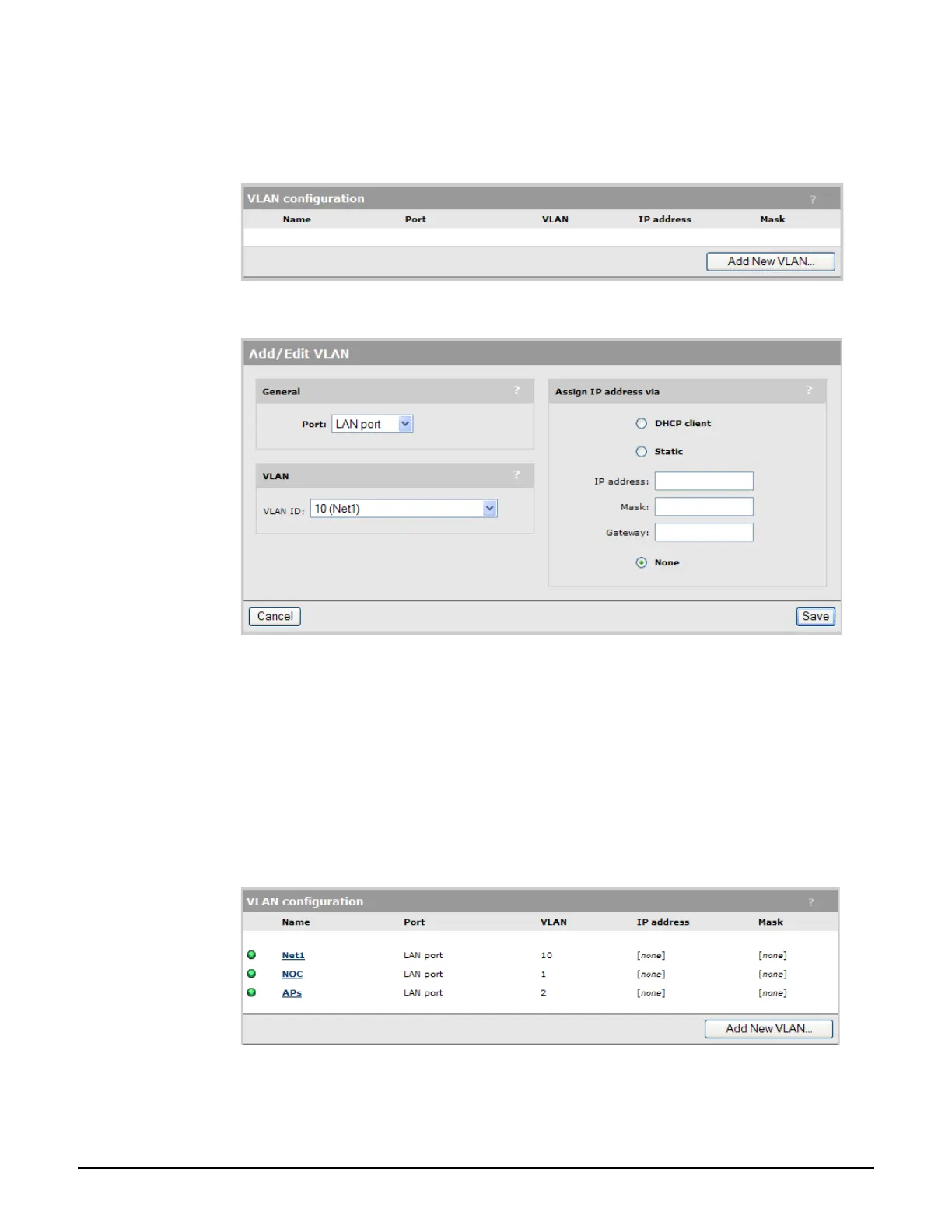
Task: Click LAN port cell in Net1 row
Action: point(423,955)
